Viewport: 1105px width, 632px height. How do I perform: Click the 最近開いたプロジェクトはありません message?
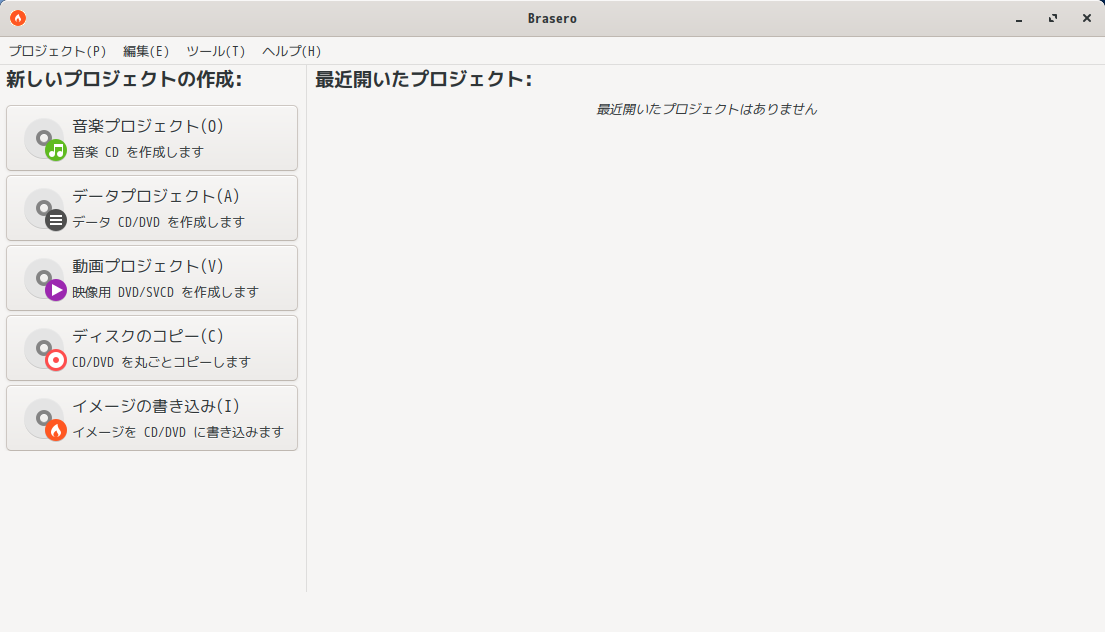(707, 109)
